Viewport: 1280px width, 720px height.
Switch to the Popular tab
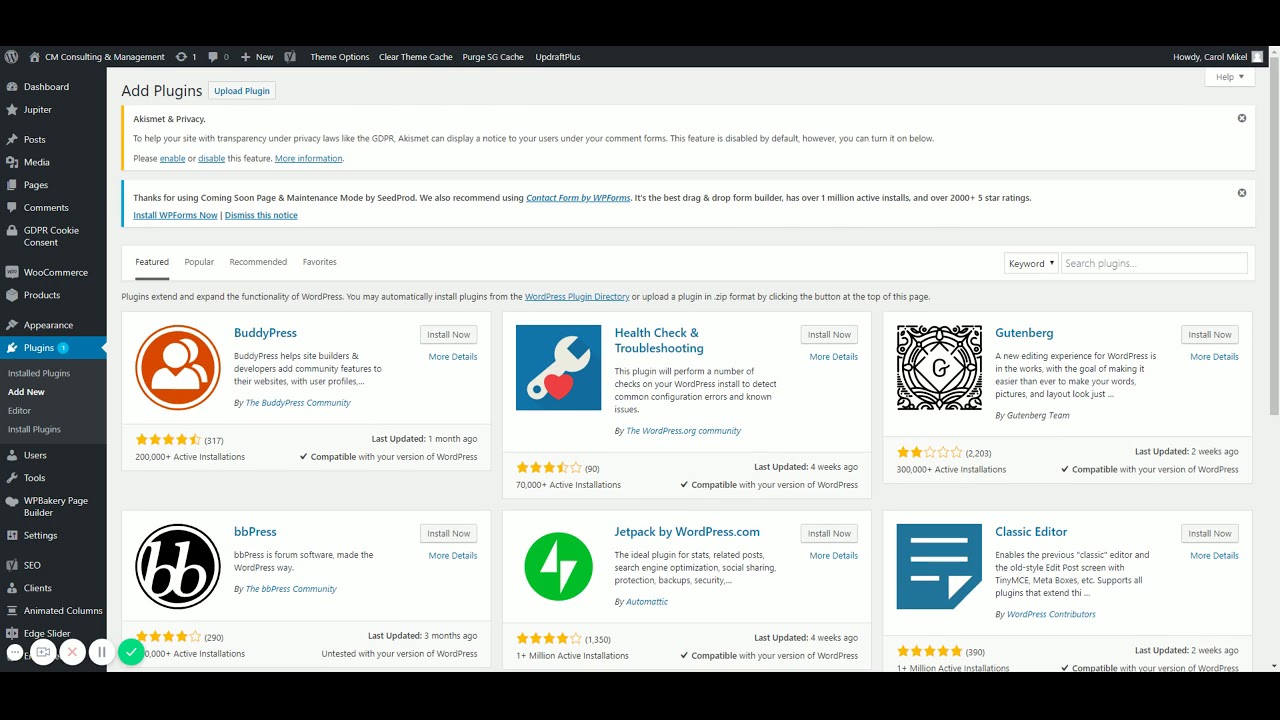click(x=199, y=262)
